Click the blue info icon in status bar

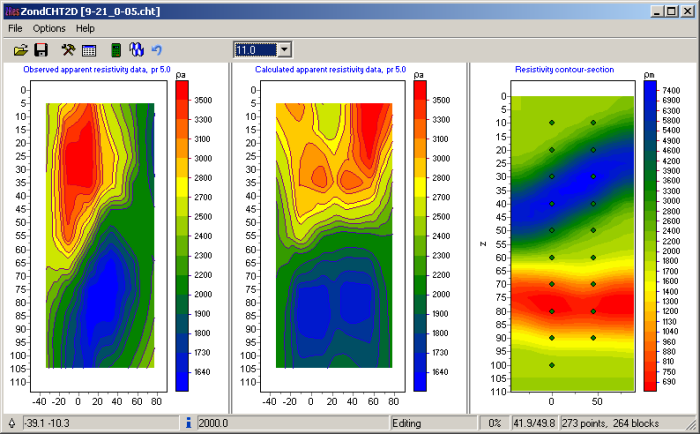pyautogui.click(x=190, y=423)
